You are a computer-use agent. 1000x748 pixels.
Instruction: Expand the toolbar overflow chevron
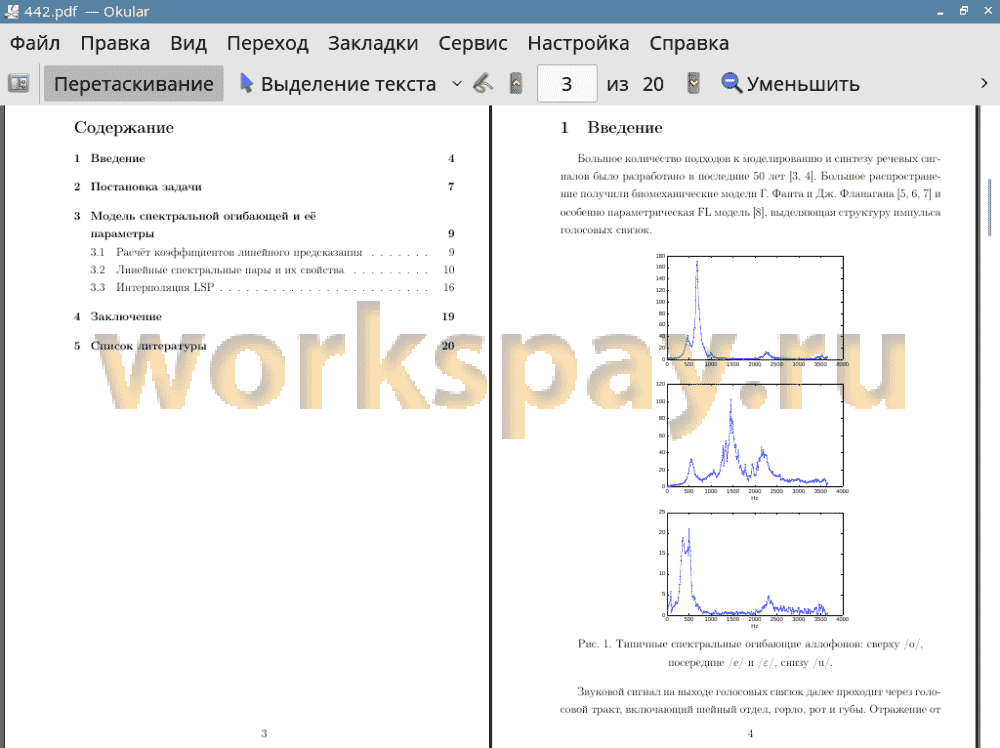tap(984, 84)
